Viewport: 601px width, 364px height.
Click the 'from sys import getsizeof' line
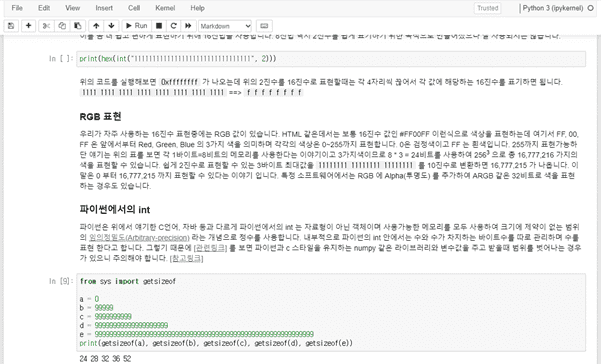128,281
